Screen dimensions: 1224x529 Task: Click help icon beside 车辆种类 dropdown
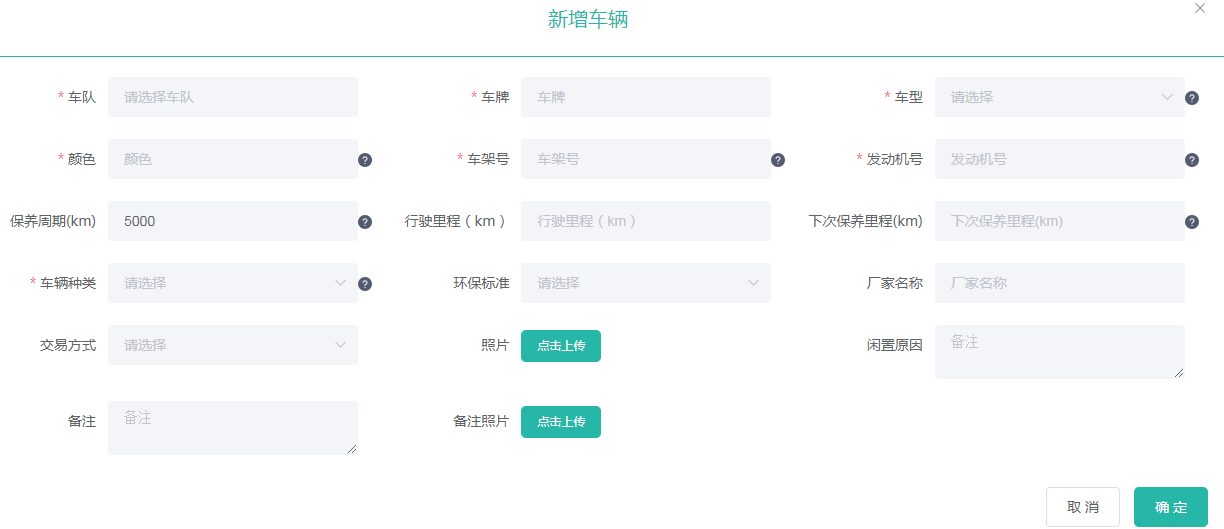pos(365,284)
